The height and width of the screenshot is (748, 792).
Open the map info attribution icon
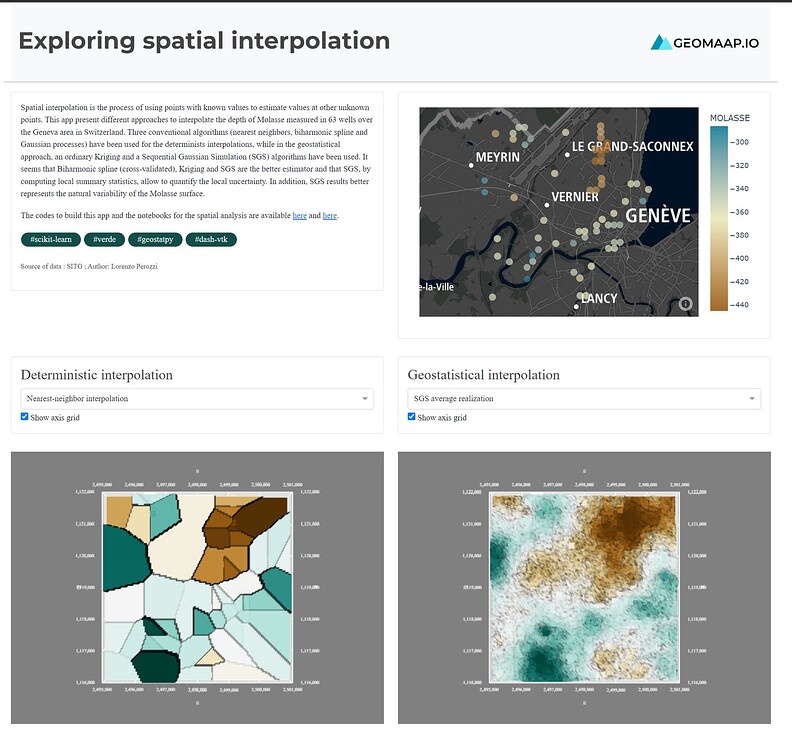(x=685, y=304)
